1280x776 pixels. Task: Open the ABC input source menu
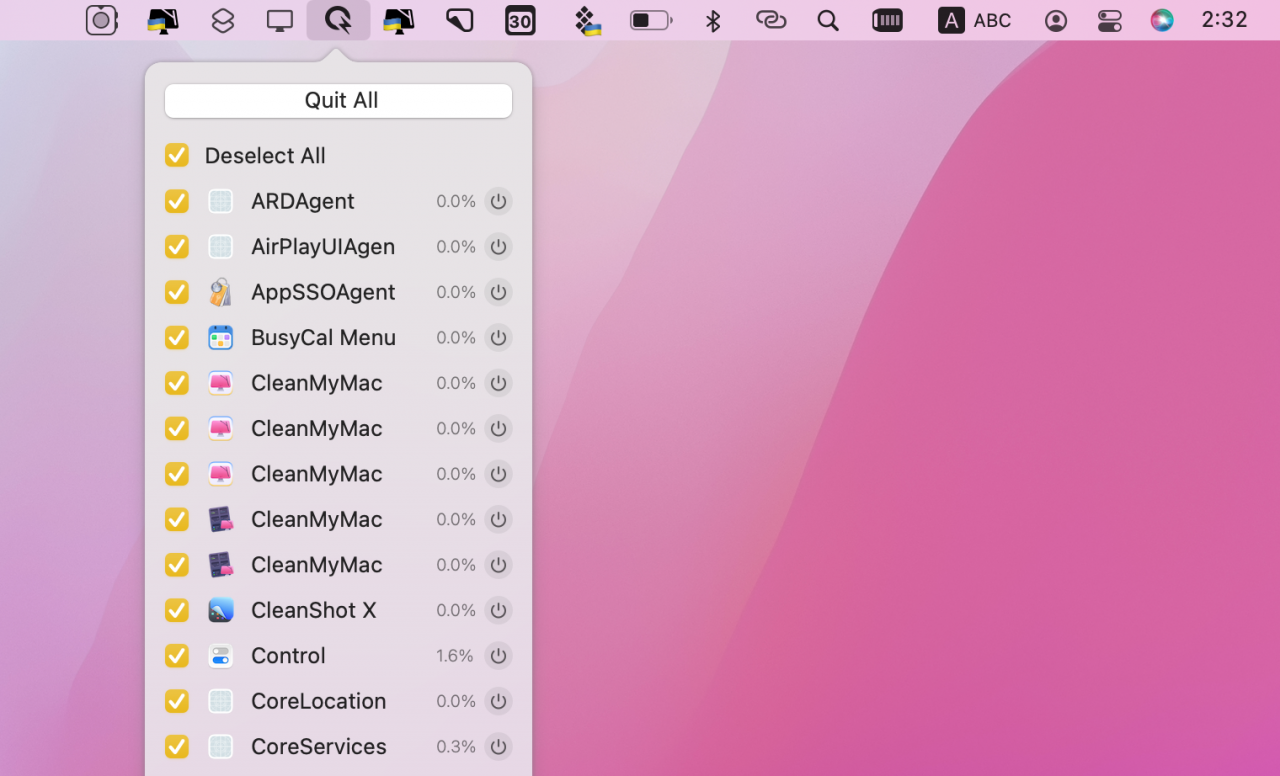coord(975,20)
